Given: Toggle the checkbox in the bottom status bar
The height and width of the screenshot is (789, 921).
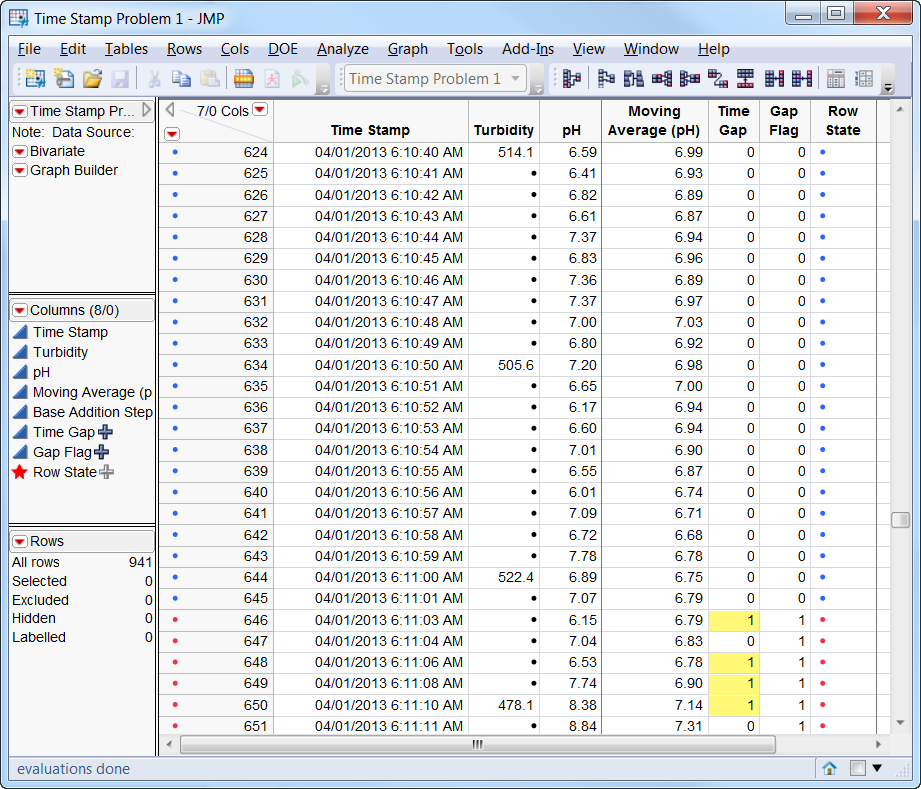Looking at the screenshot, I should (857, 768).
